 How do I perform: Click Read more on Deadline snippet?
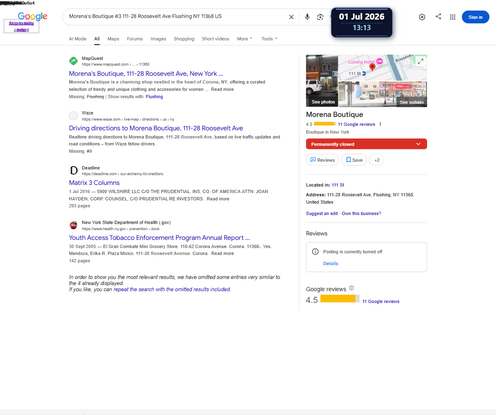218,199
